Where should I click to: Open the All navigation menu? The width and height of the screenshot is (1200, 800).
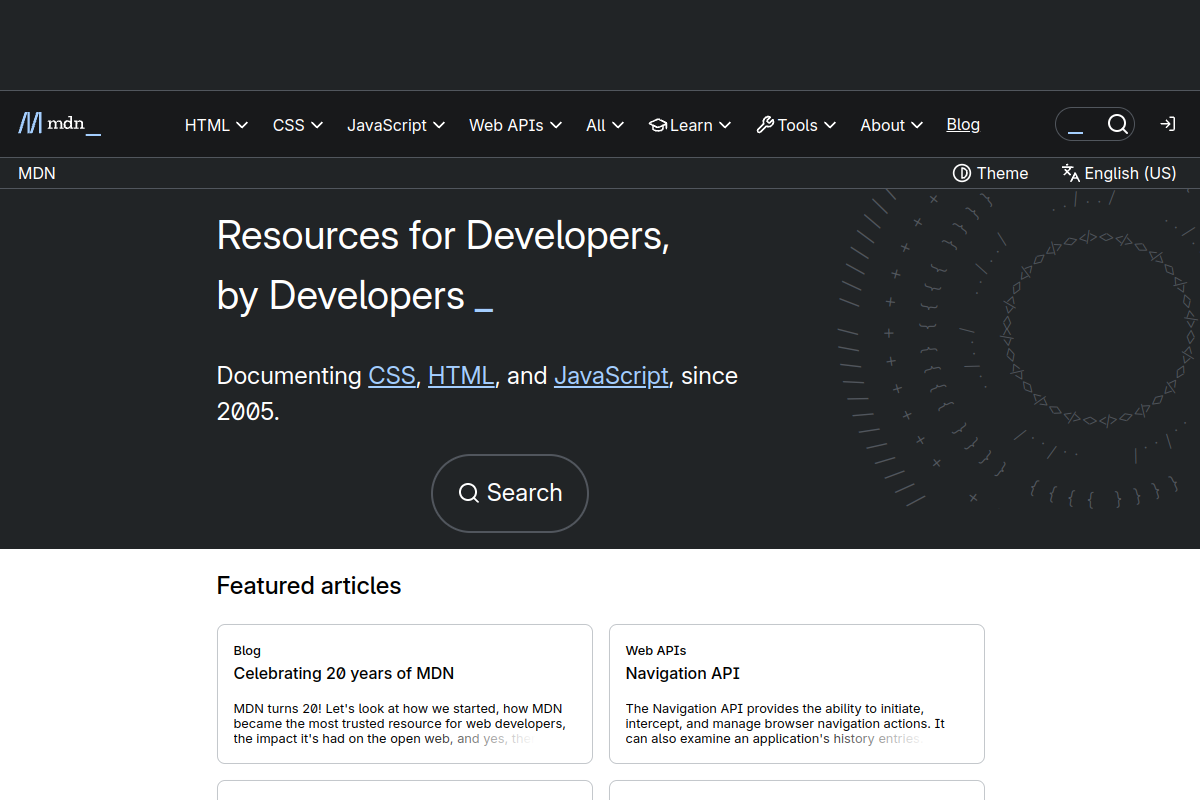[x=605, y=125]
